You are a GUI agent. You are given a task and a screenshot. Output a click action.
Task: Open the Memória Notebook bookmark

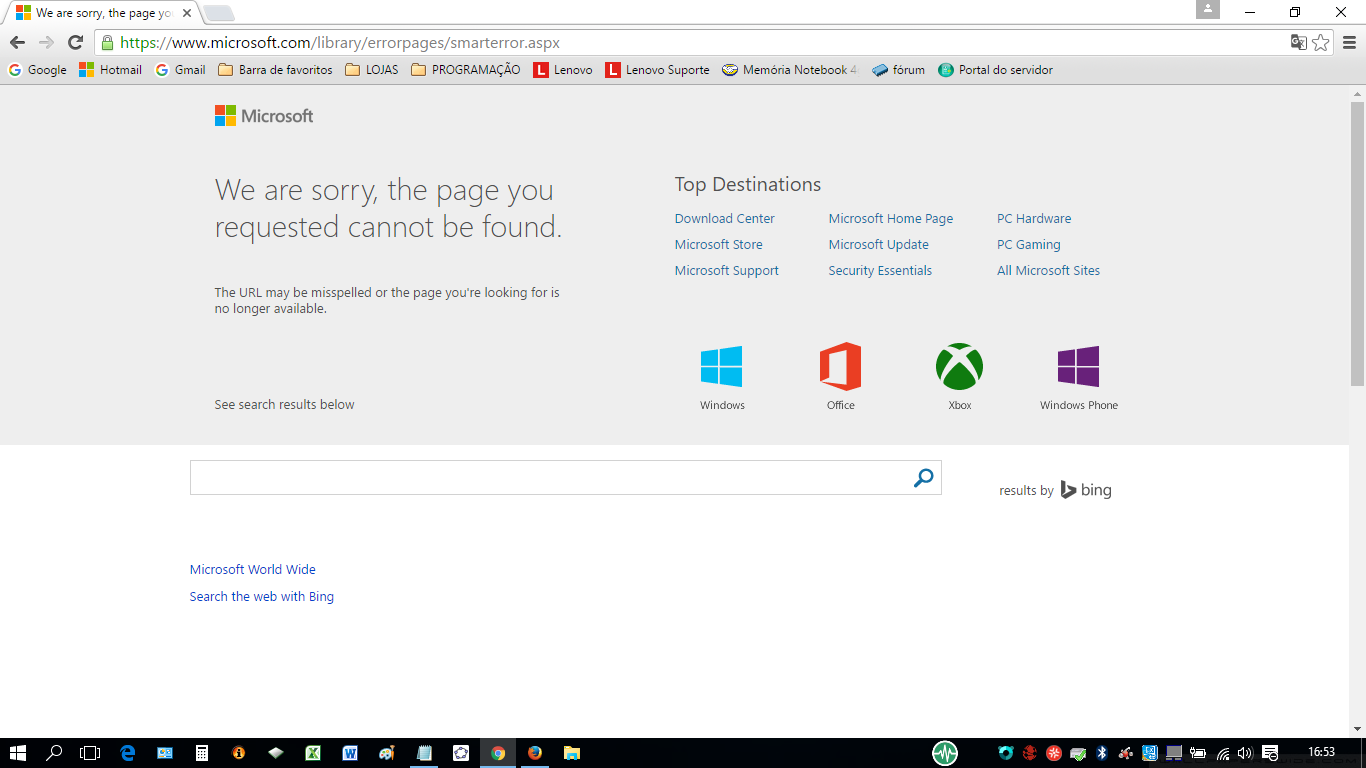pos(790,70)
